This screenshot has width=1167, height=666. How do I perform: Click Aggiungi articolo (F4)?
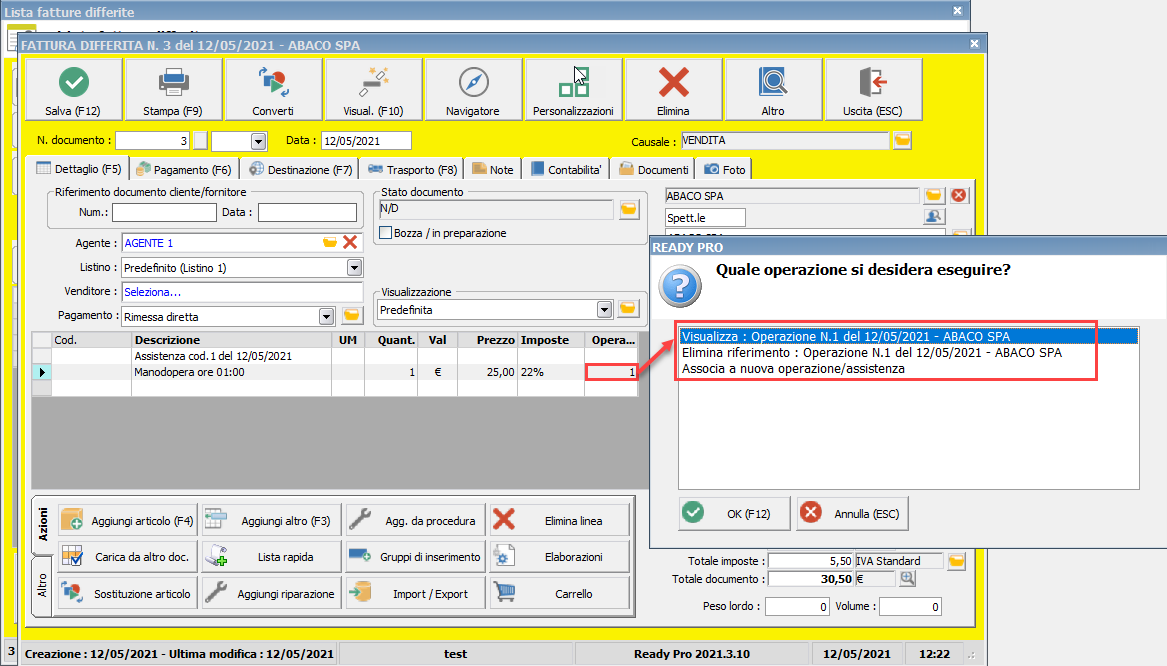pyautogui.click(x=128, y=520)
